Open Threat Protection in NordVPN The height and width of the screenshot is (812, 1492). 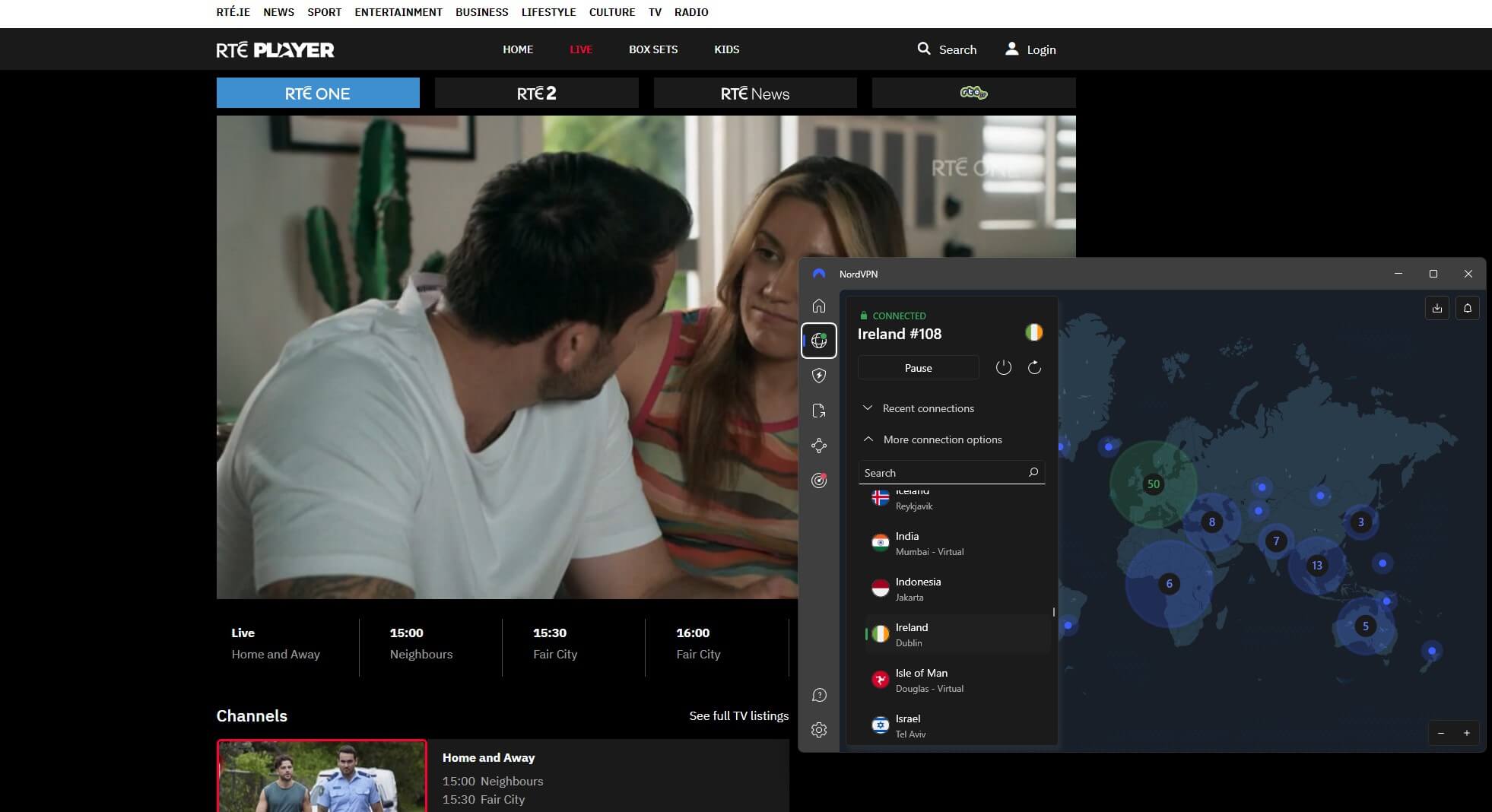click(820, 376)
